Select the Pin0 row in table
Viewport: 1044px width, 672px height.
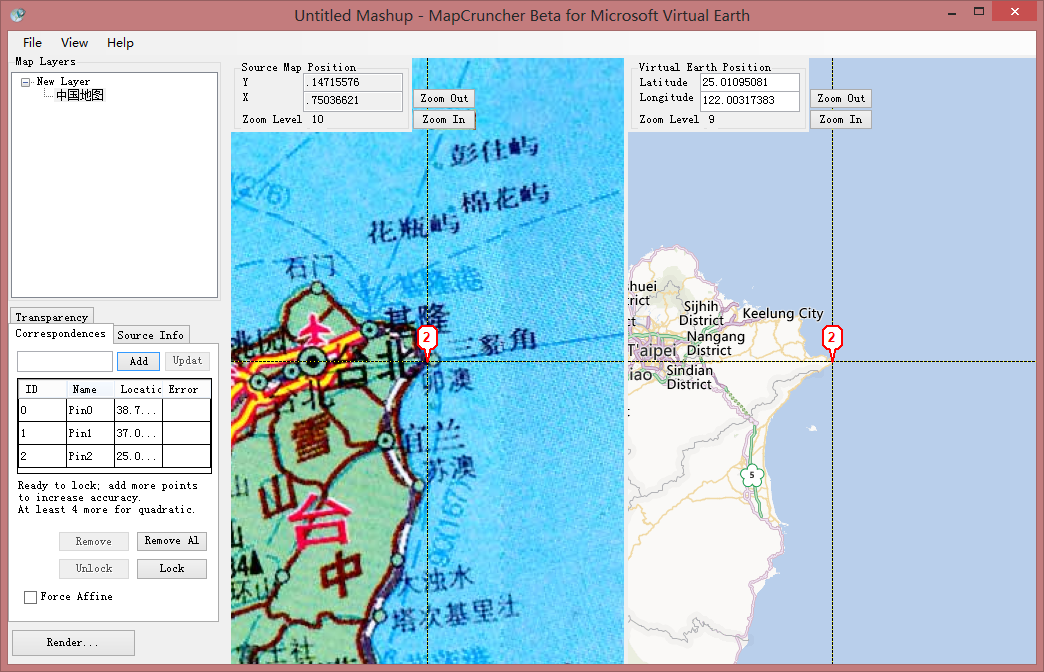[x=115, y=410]
